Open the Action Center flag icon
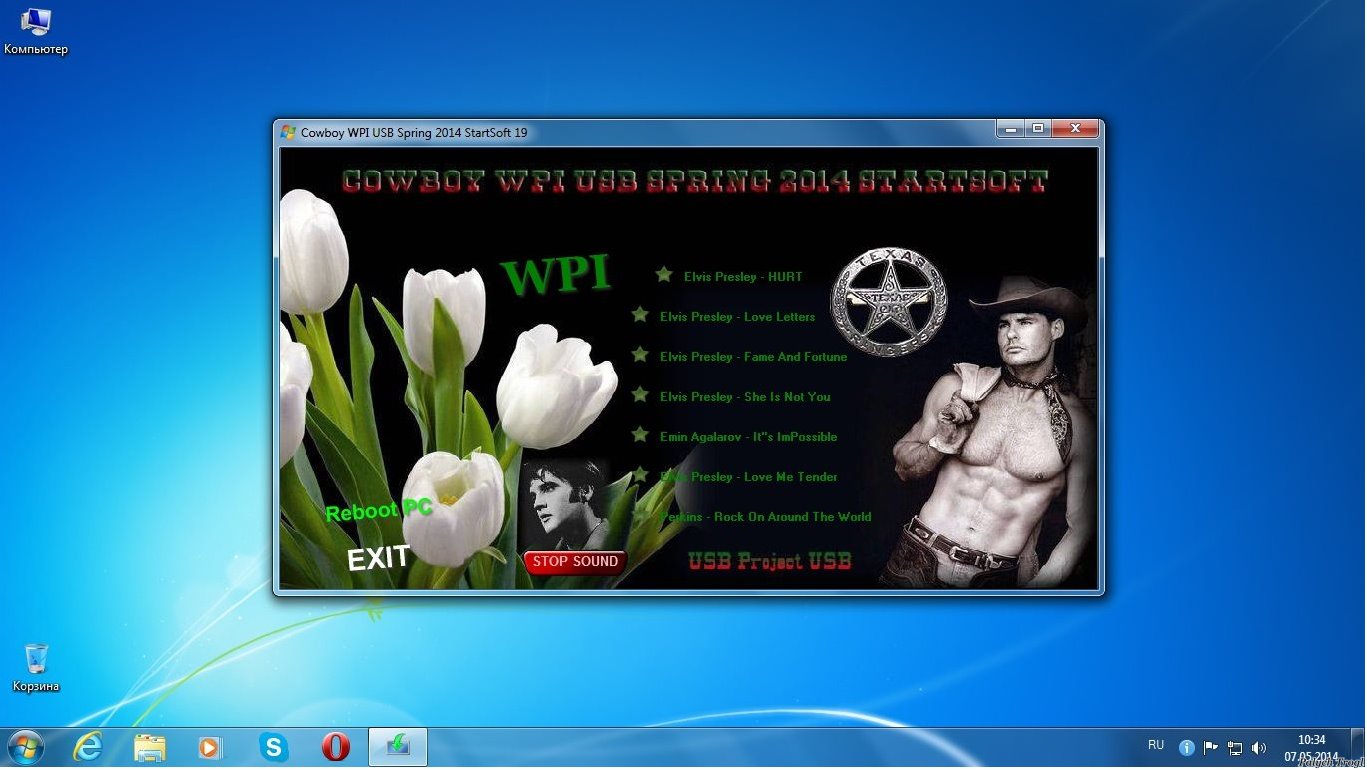 tap(1211, 747)
